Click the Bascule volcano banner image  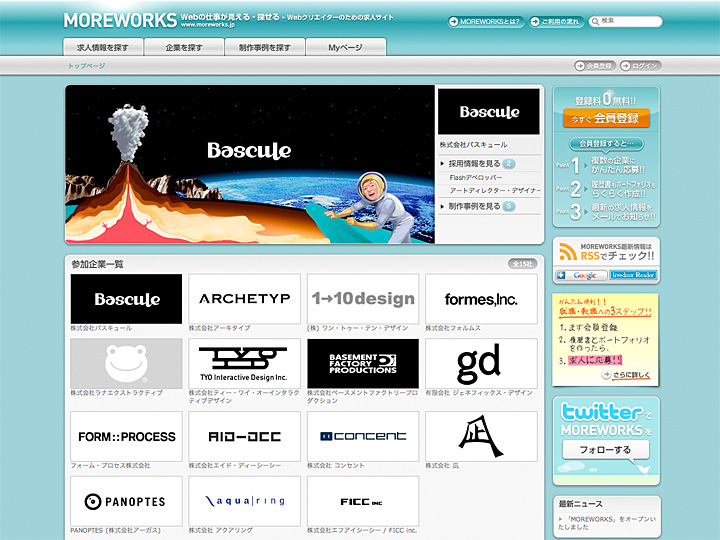tap(250, 163)
